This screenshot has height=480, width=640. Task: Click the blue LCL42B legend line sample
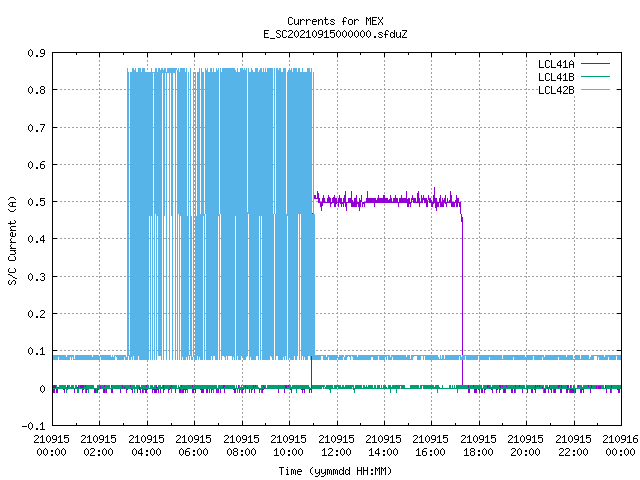tap(595, 90)
